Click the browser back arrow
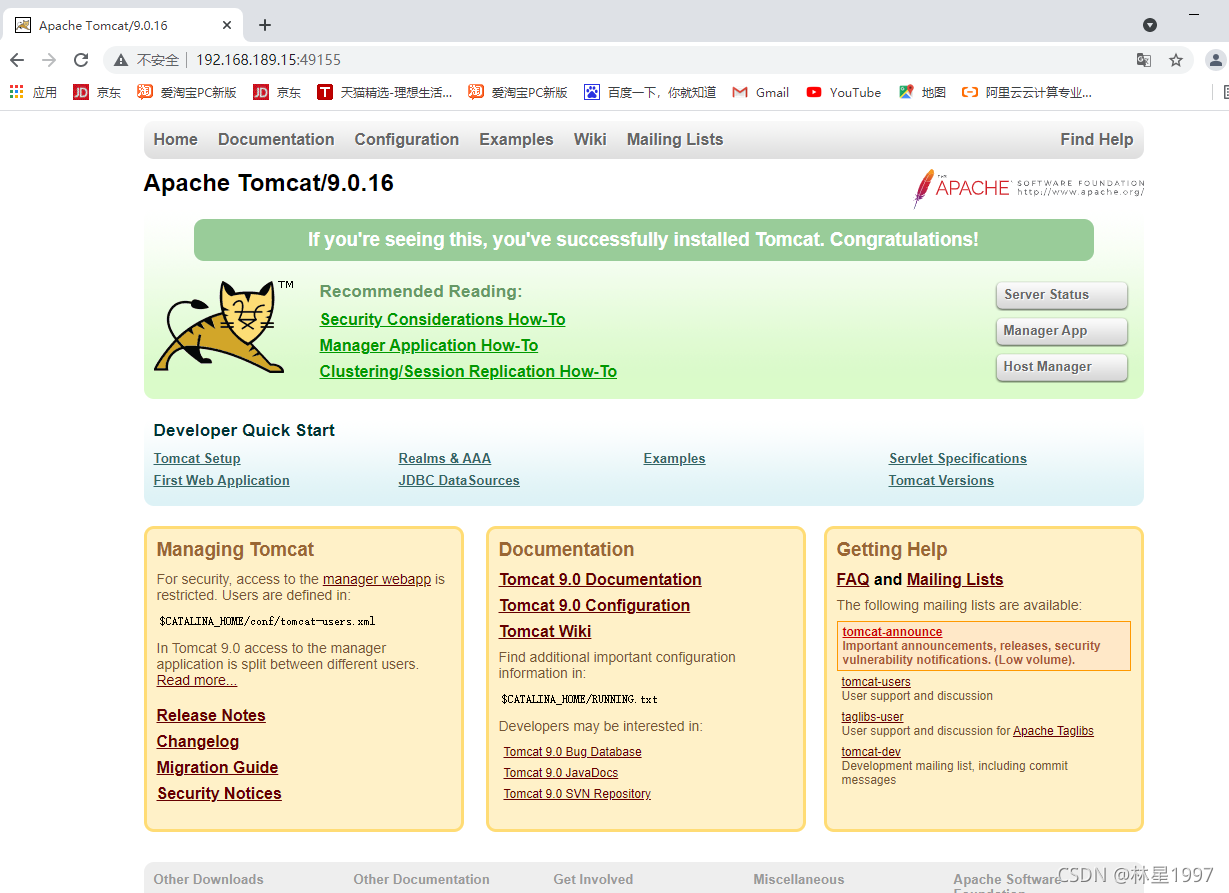 17,60
